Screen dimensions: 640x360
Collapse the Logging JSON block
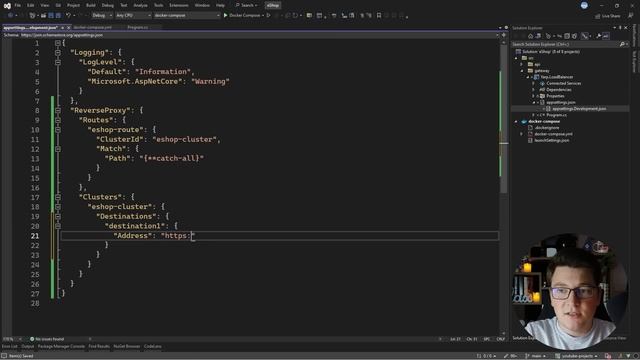58,53
